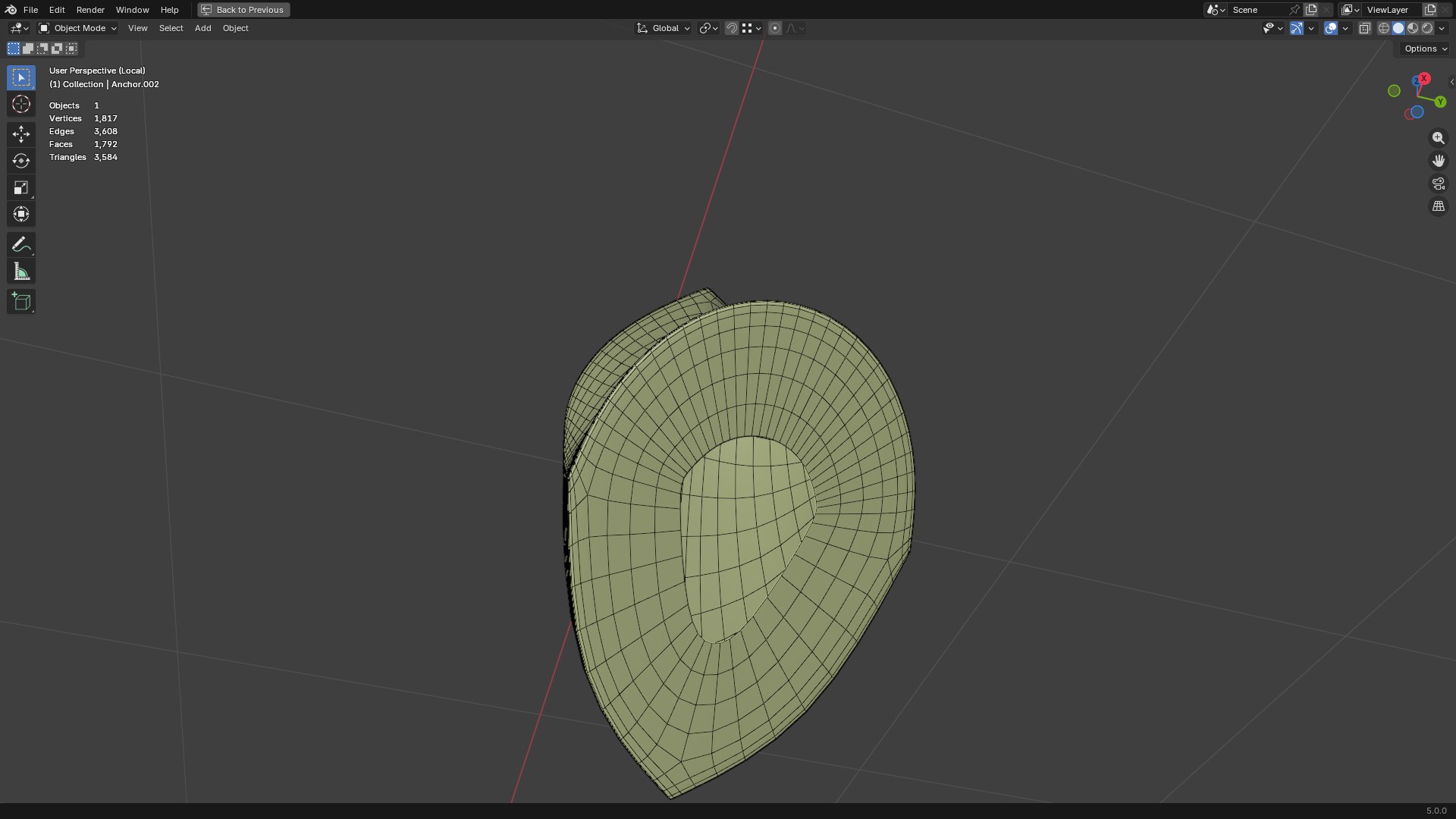Toggle X-Ray mode
The width and height of the screenshot is (1456, 819).
click(x=1365, y=28)
